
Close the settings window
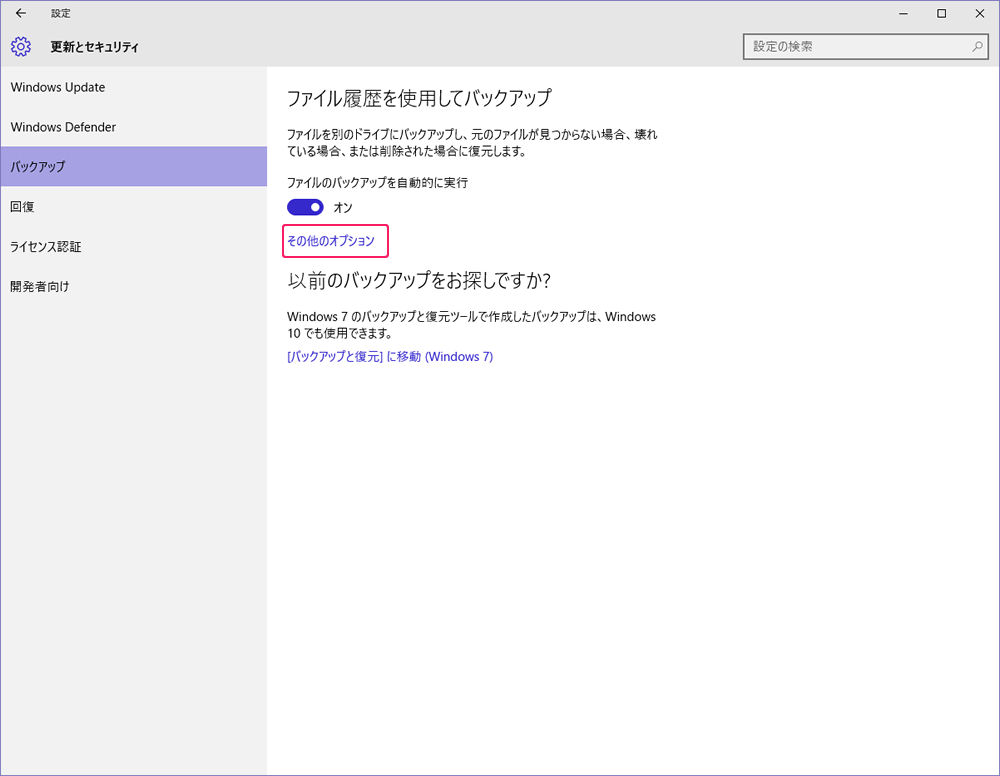click(x=980, y=13)
